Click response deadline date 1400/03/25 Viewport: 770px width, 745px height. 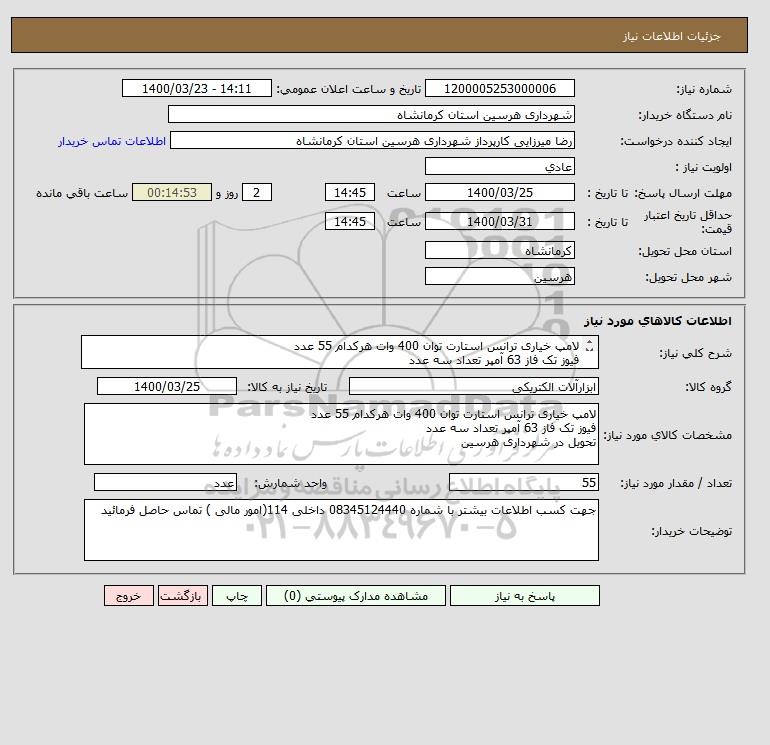(499, 193)
